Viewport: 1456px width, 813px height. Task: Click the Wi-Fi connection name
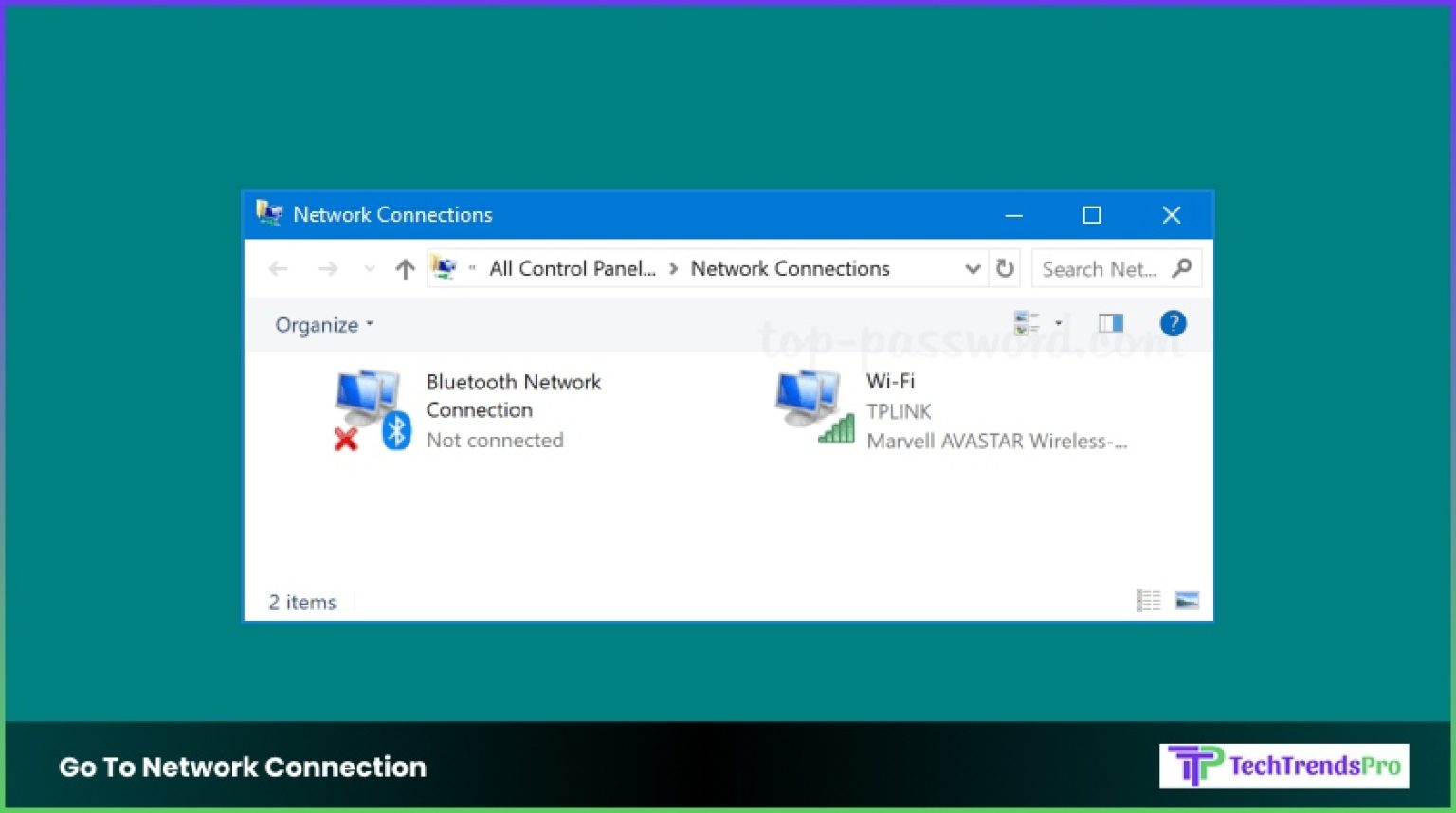coord(891,381)
